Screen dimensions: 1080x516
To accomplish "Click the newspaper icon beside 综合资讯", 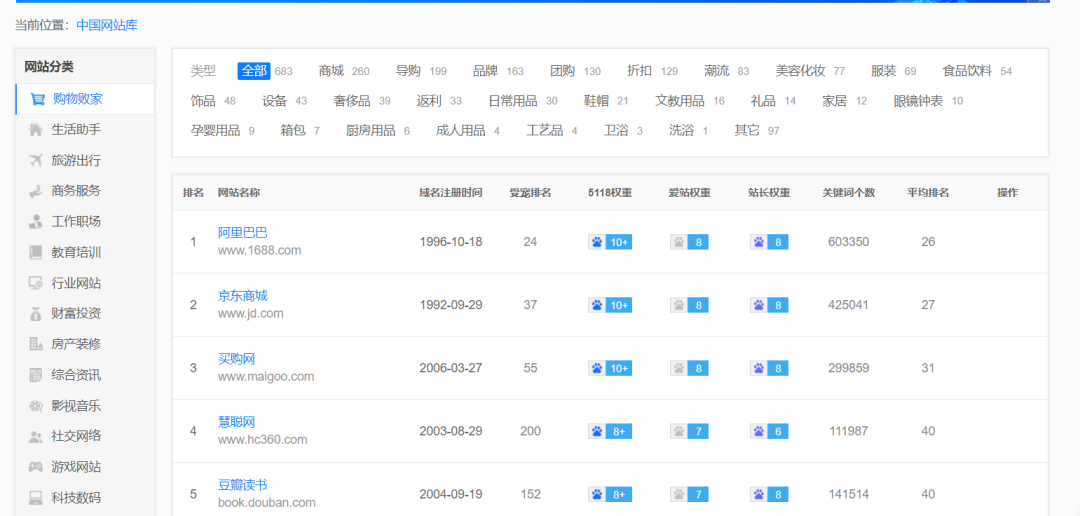I will [x=36, y=375].
